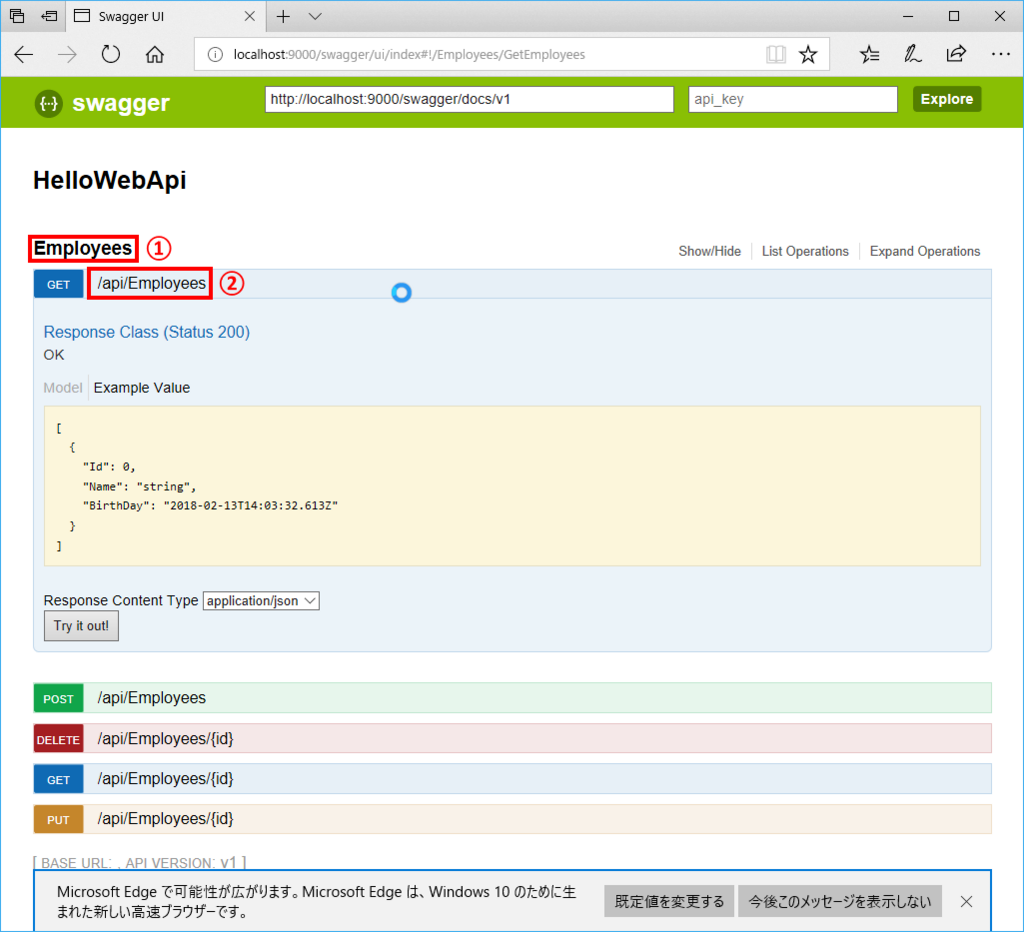Collapse the expanded GET /api/Employees operation
1024x932 pixels.
pyautogui.click(x=150, y=283)
